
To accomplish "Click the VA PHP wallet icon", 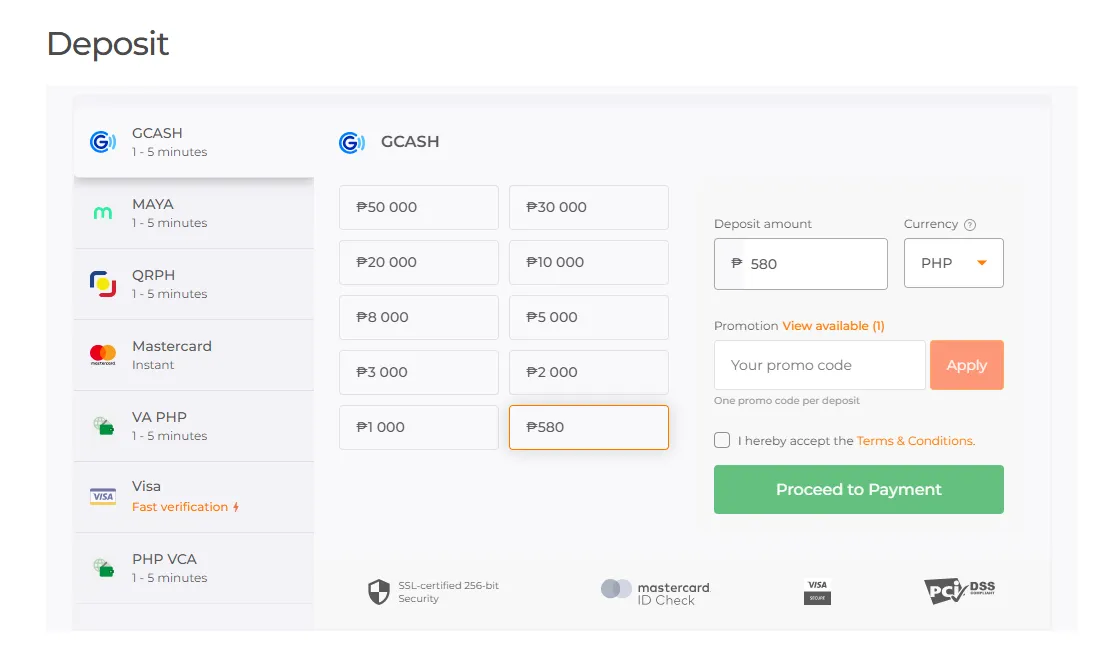I will click(102, 426).
